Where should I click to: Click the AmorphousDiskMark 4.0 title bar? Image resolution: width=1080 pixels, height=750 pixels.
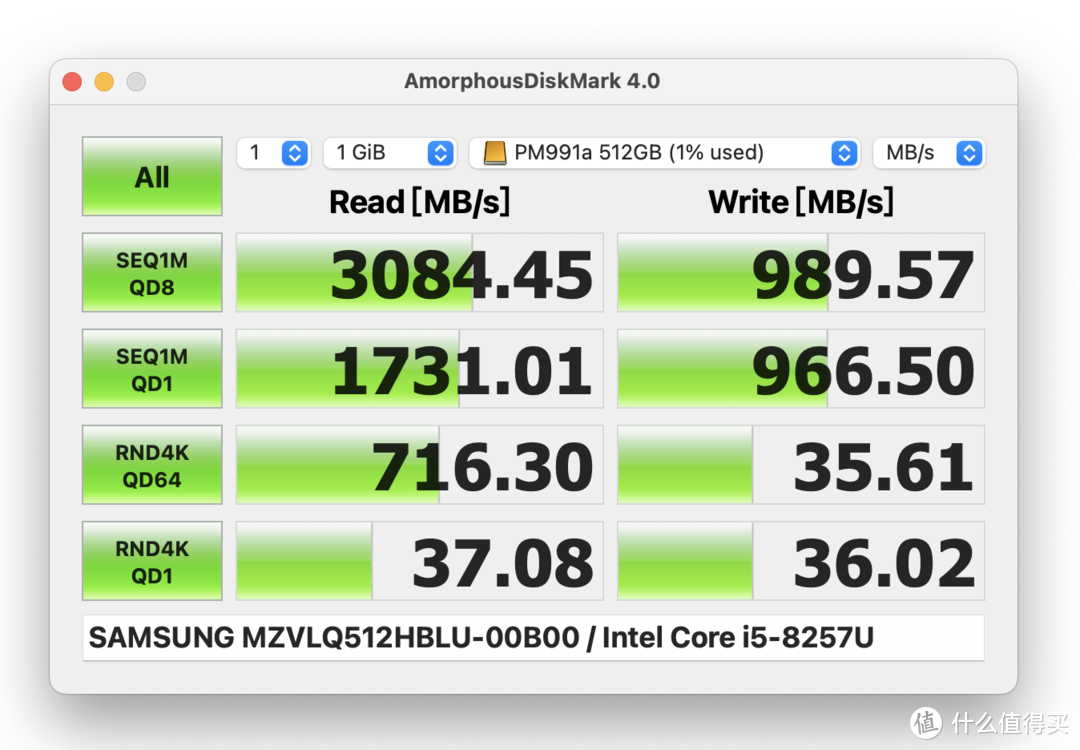click(532, 81)
